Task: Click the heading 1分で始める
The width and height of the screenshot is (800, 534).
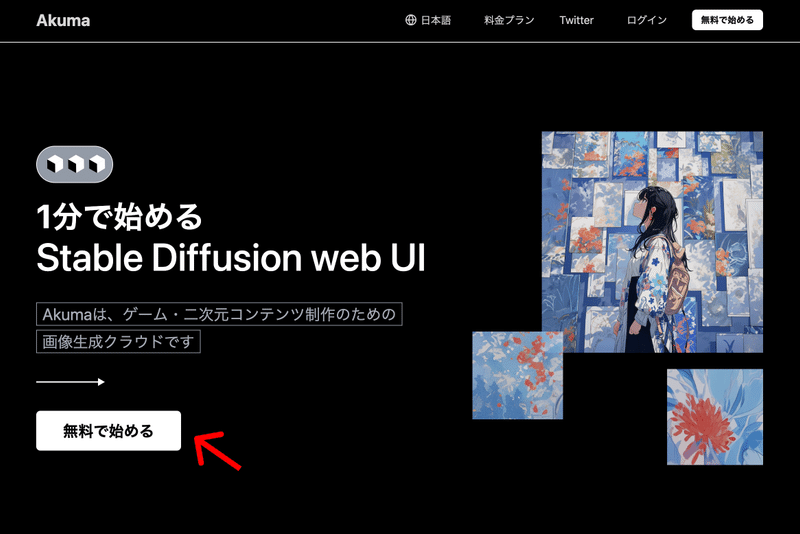Action: click(120, 216)
